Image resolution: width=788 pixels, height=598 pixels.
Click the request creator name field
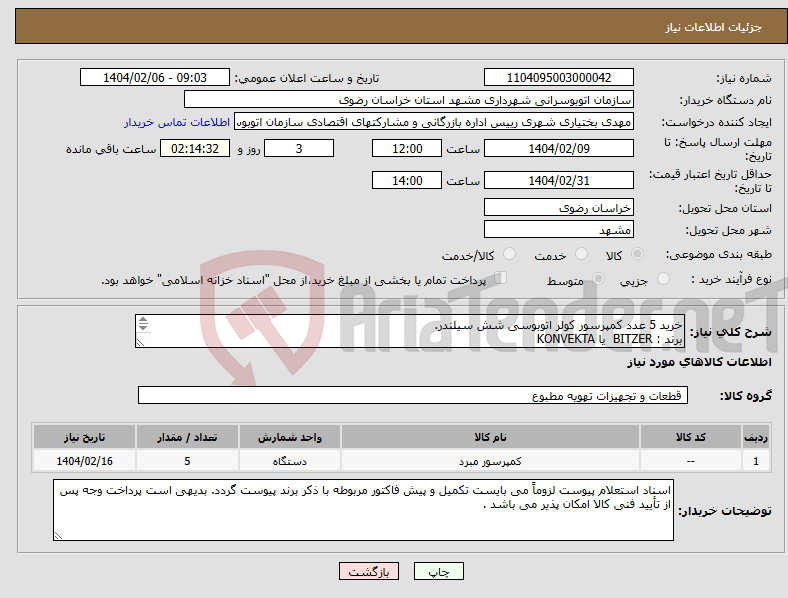pyautogui.click(x=434, y=122)
